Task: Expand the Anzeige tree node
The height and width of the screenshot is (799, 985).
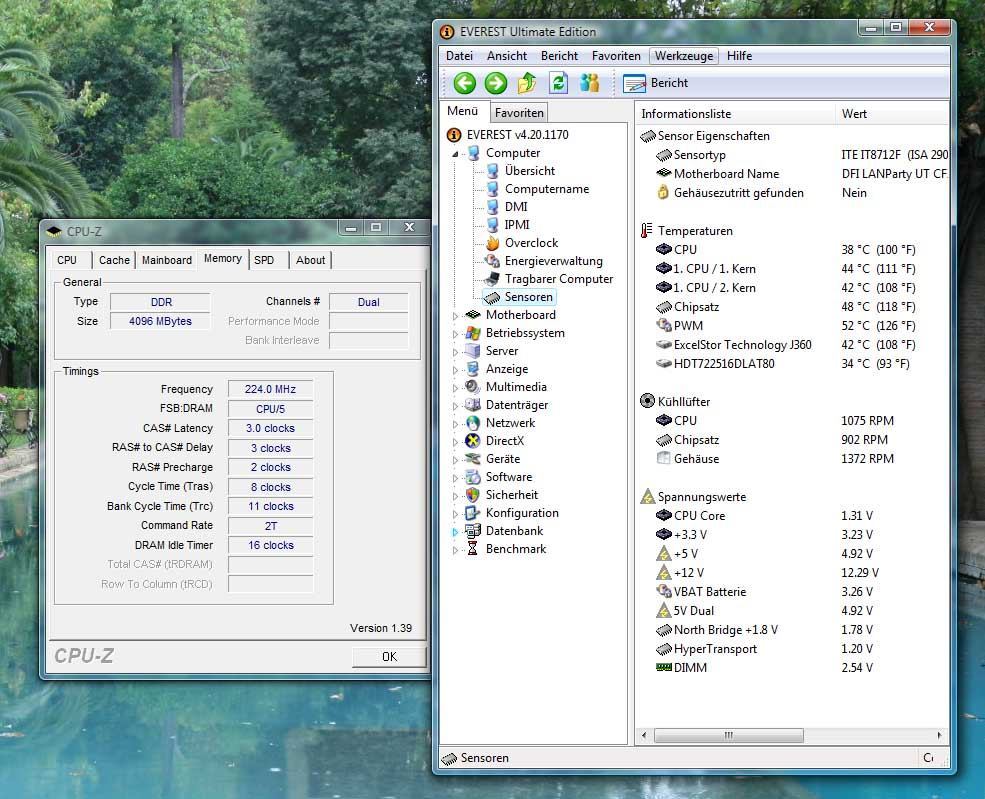Action: click(x=455, y=371)
